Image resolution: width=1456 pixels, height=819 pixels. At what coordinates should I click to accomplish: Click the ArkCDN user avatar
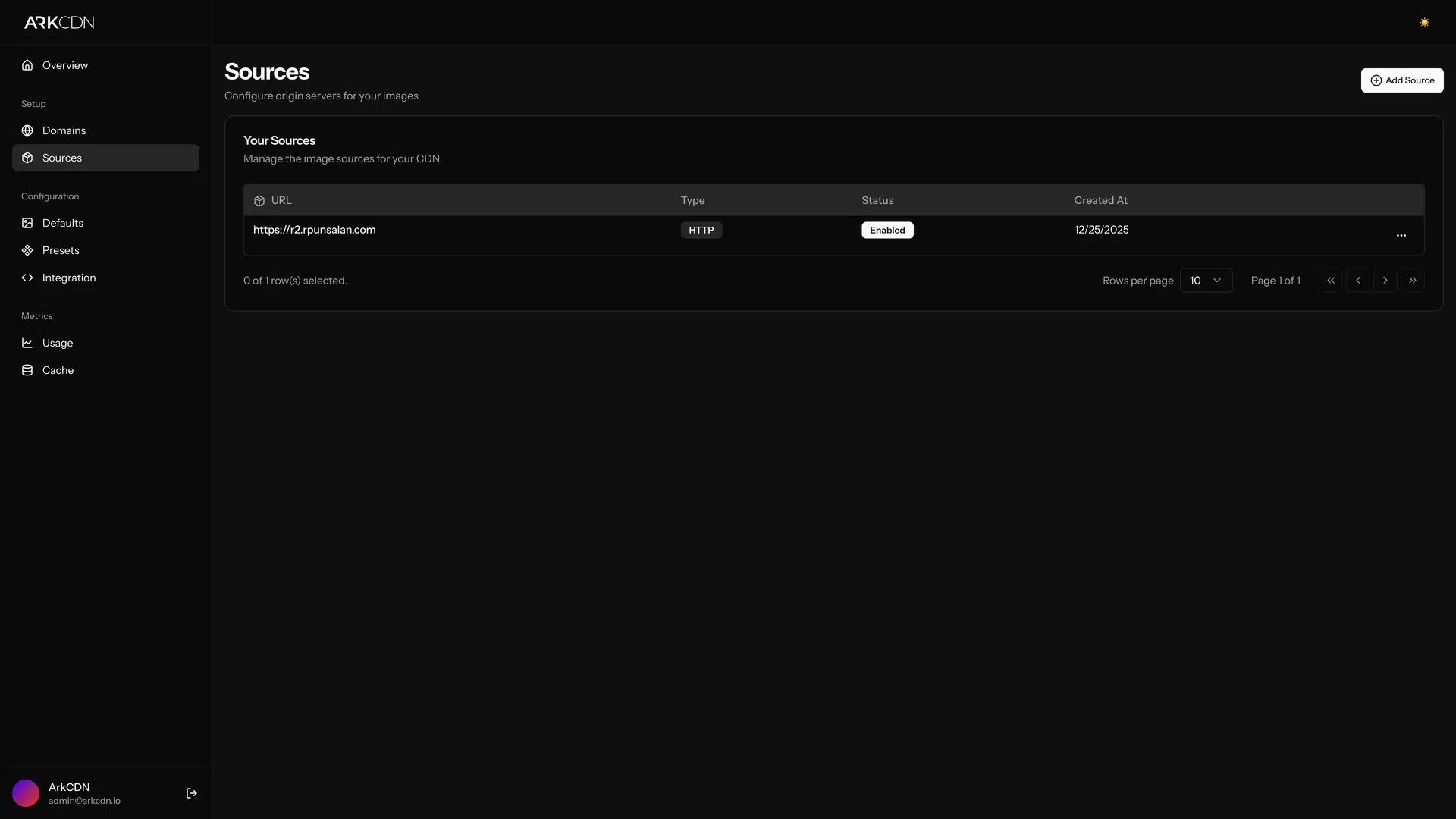[26, 793]
